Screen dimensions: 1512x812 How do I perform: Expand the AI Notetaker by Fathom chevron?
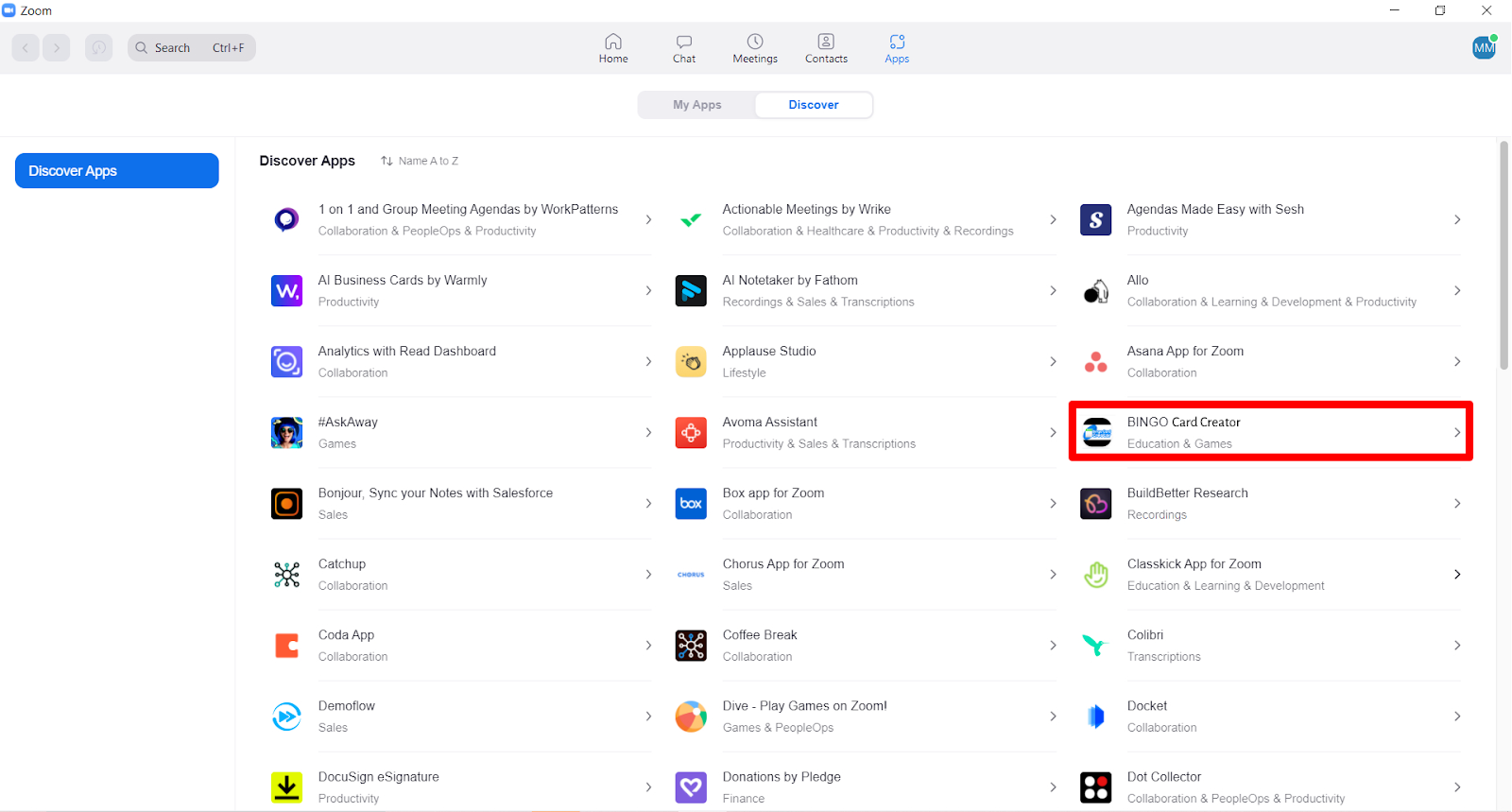click(x=1053, y=291)
